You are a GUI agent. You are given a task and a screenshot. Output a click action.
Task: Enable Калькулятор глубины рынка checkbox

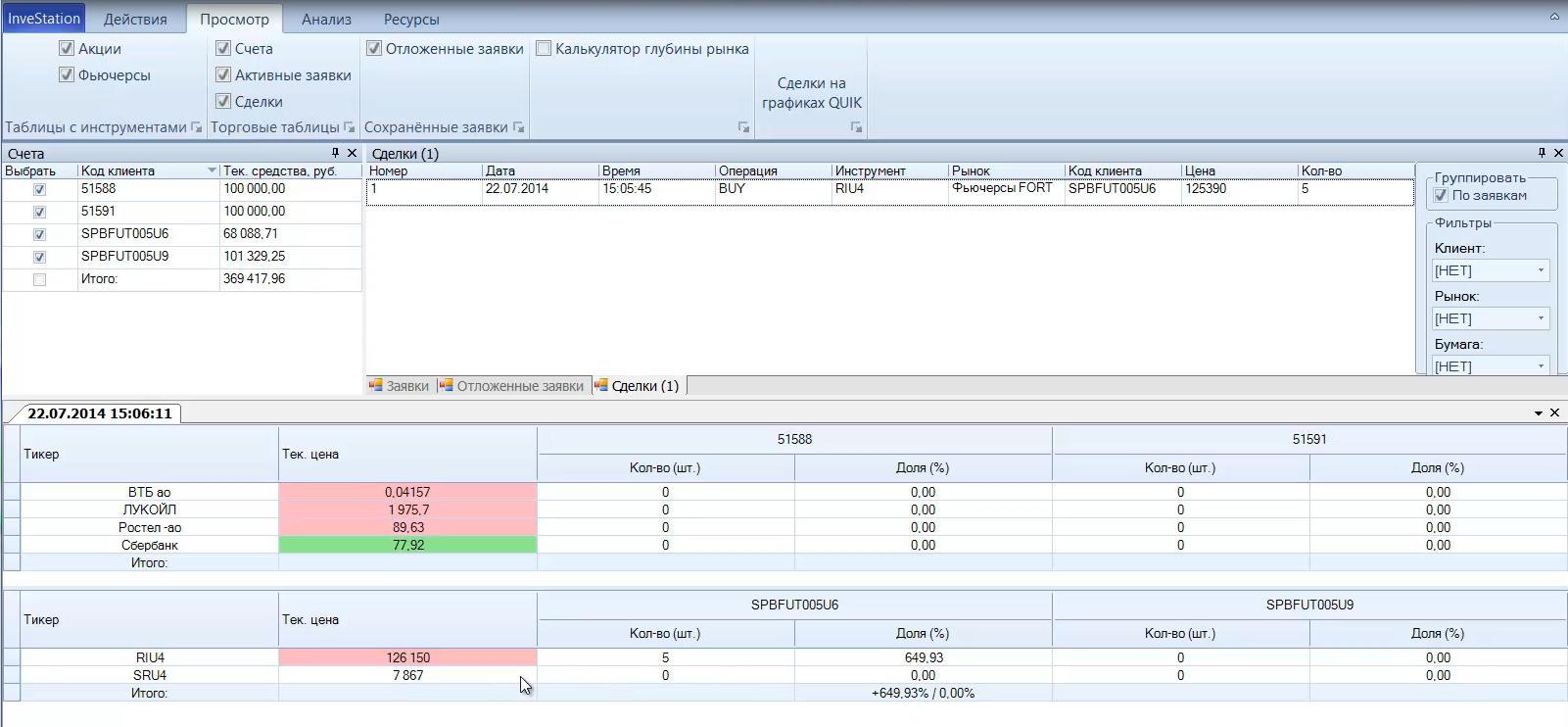[544, 48]
